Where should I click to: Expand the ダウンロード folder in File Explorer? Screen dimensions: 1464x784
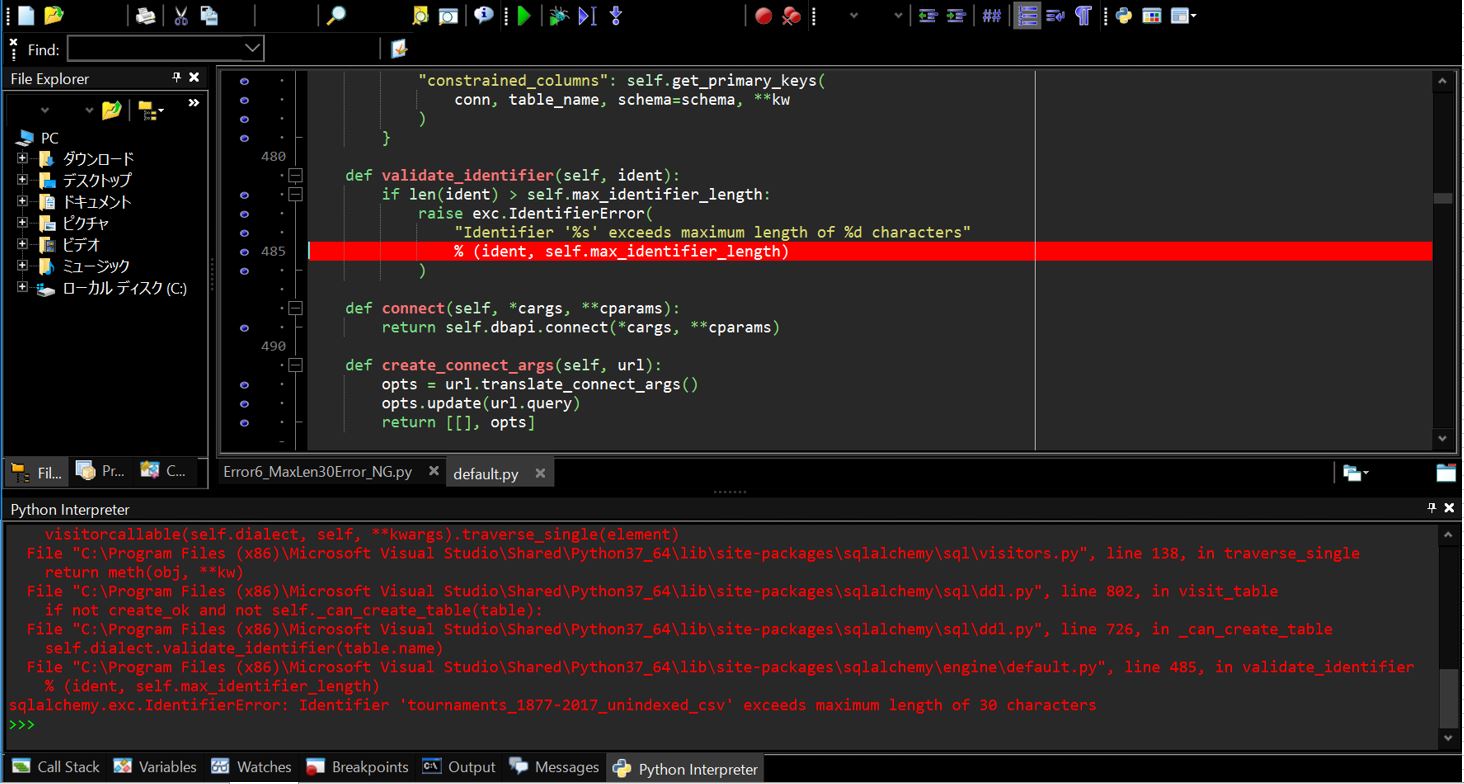(22, 158)
